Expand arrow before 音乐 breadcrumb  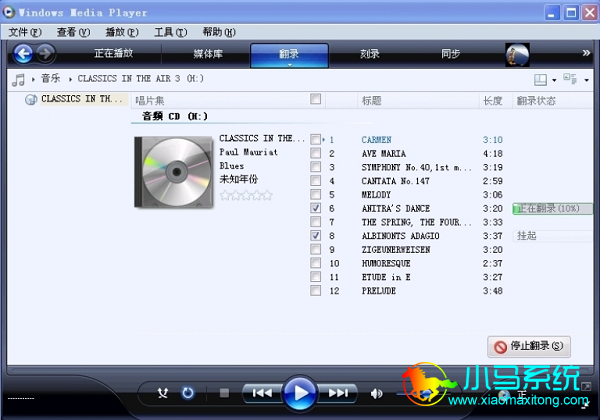33,80
